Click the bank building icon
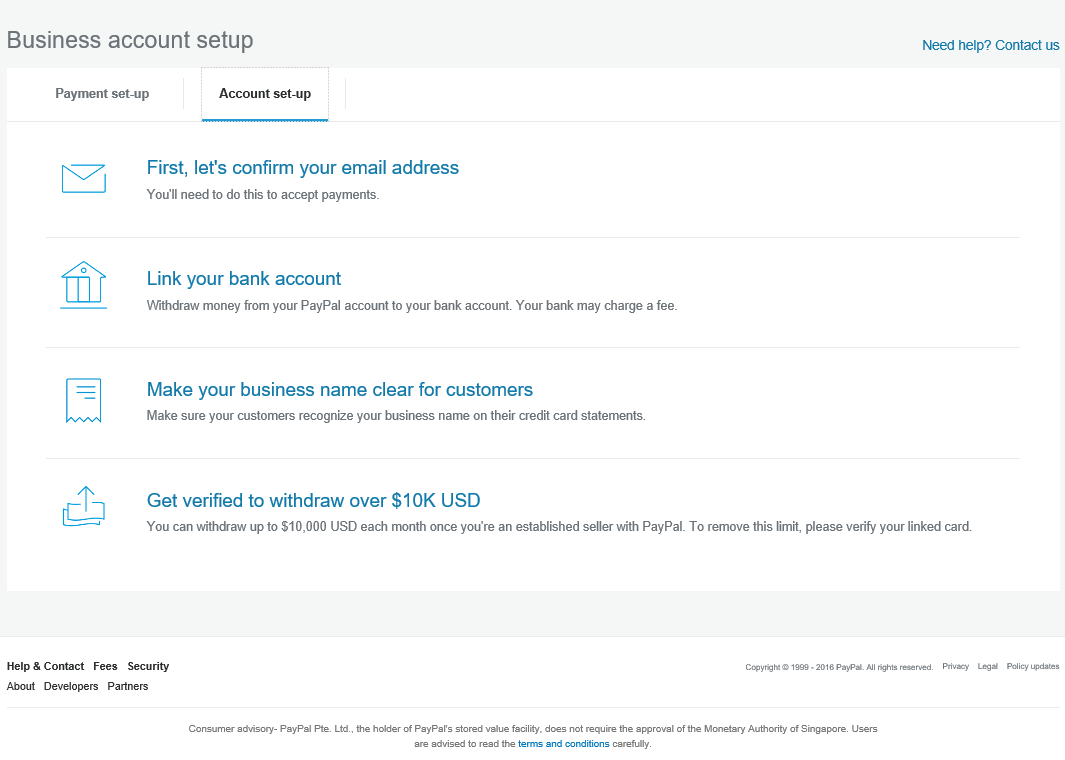The width and height of the screenshot is (1065, 760). click(83, 285)
